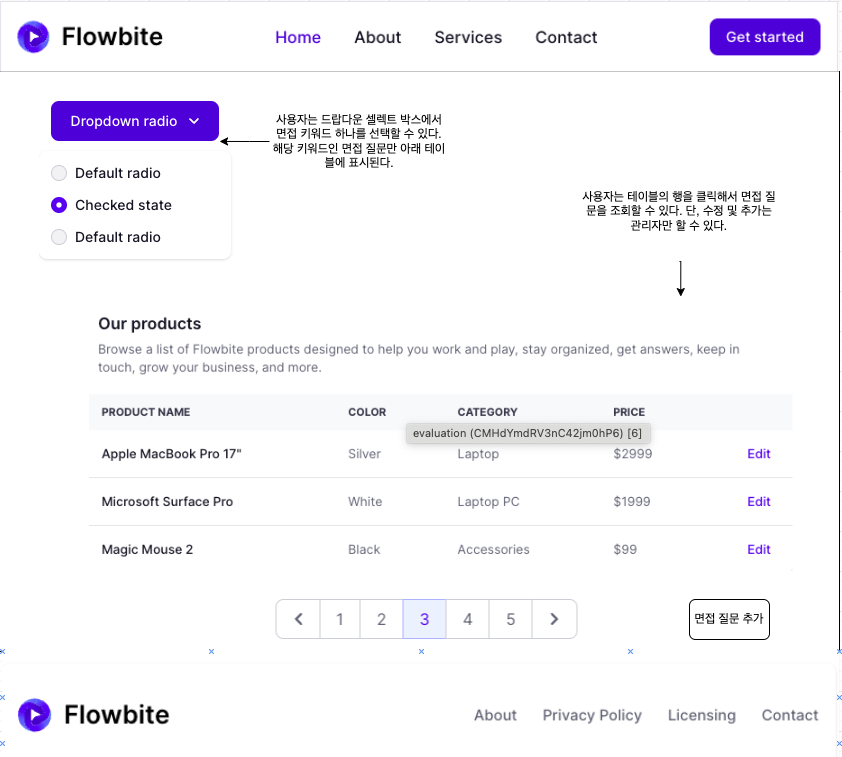Open the Dropdown radio menu
Viewport: 842px width, 757px height.
point(135,121)
